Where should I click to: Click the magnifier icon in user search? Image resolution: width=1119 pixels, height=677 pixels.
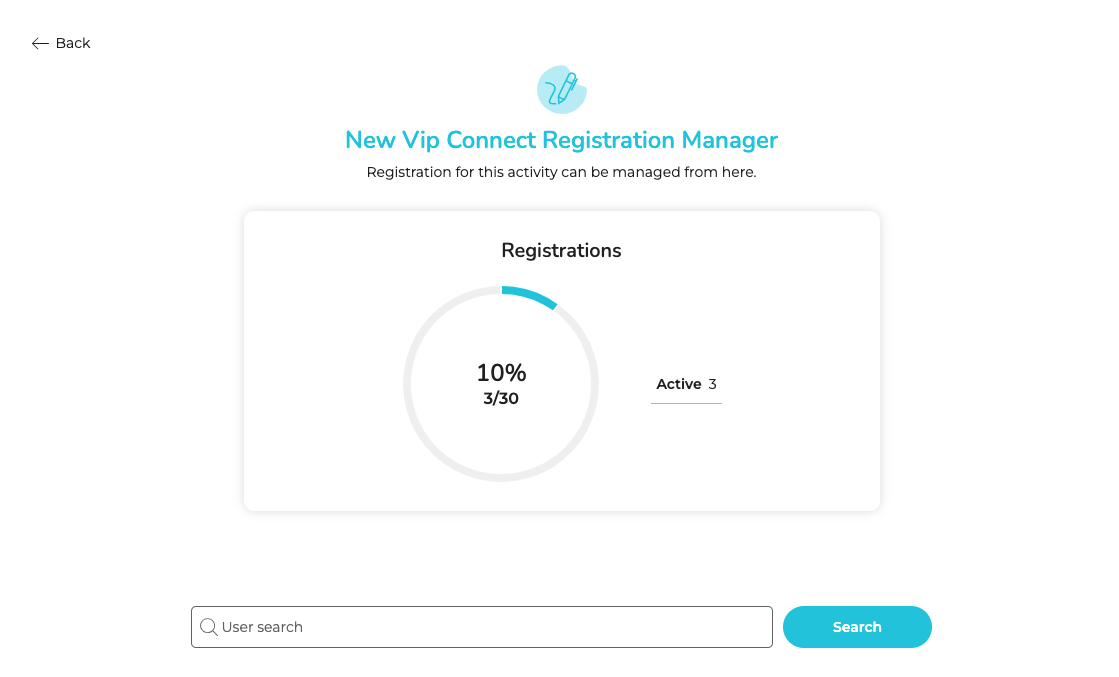208,627
